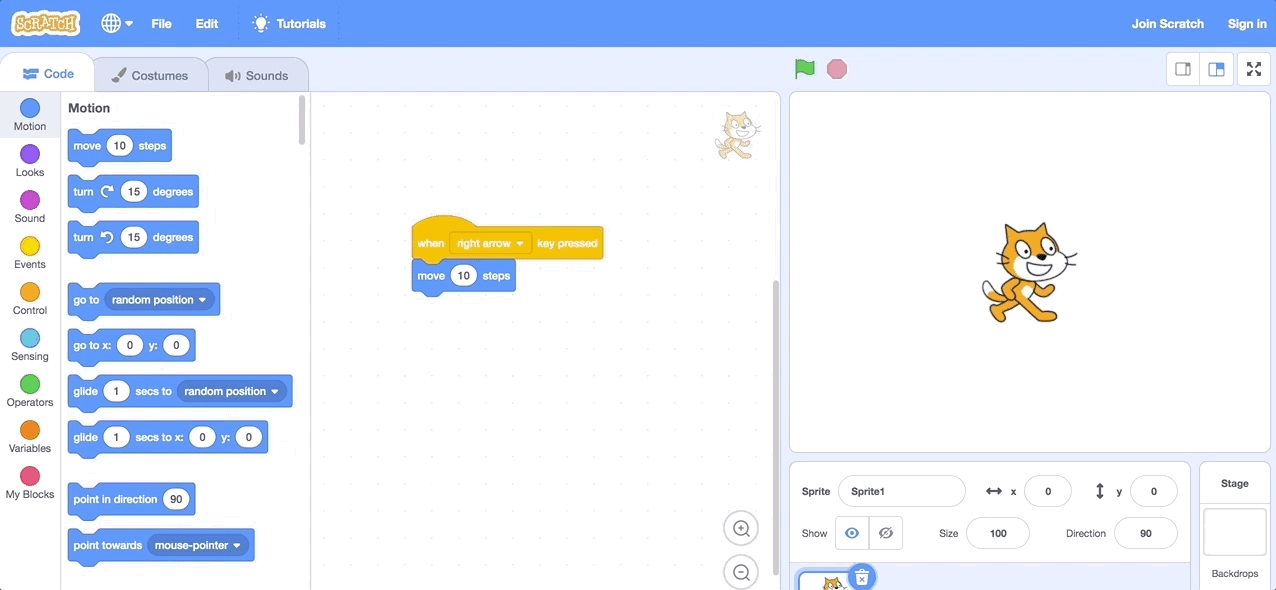Click degrees value in turn clockwise block
The width and height of the screenshot is (1276, 590).
tap(133, 192)
